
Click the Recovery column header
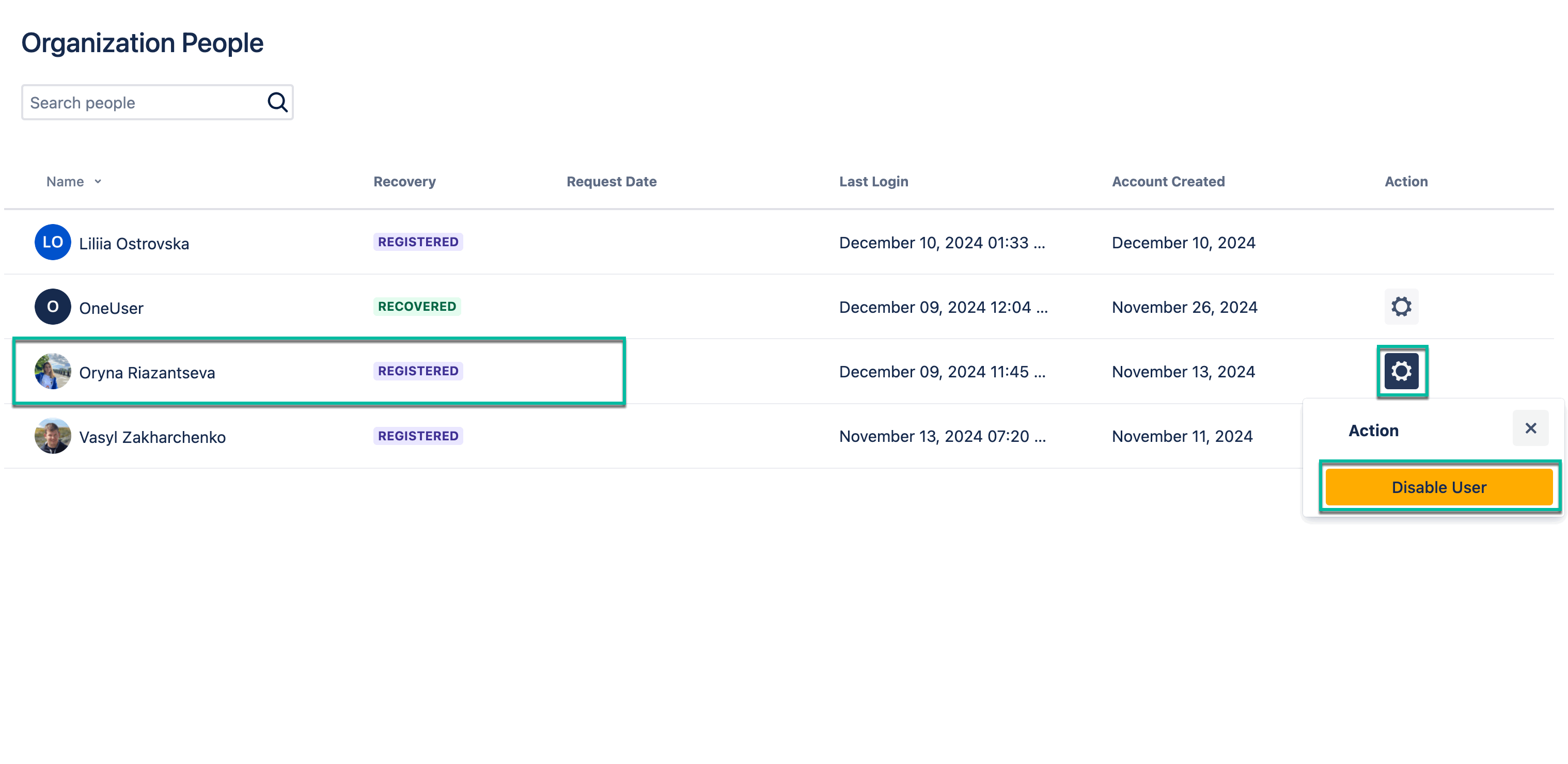[404, 181]
